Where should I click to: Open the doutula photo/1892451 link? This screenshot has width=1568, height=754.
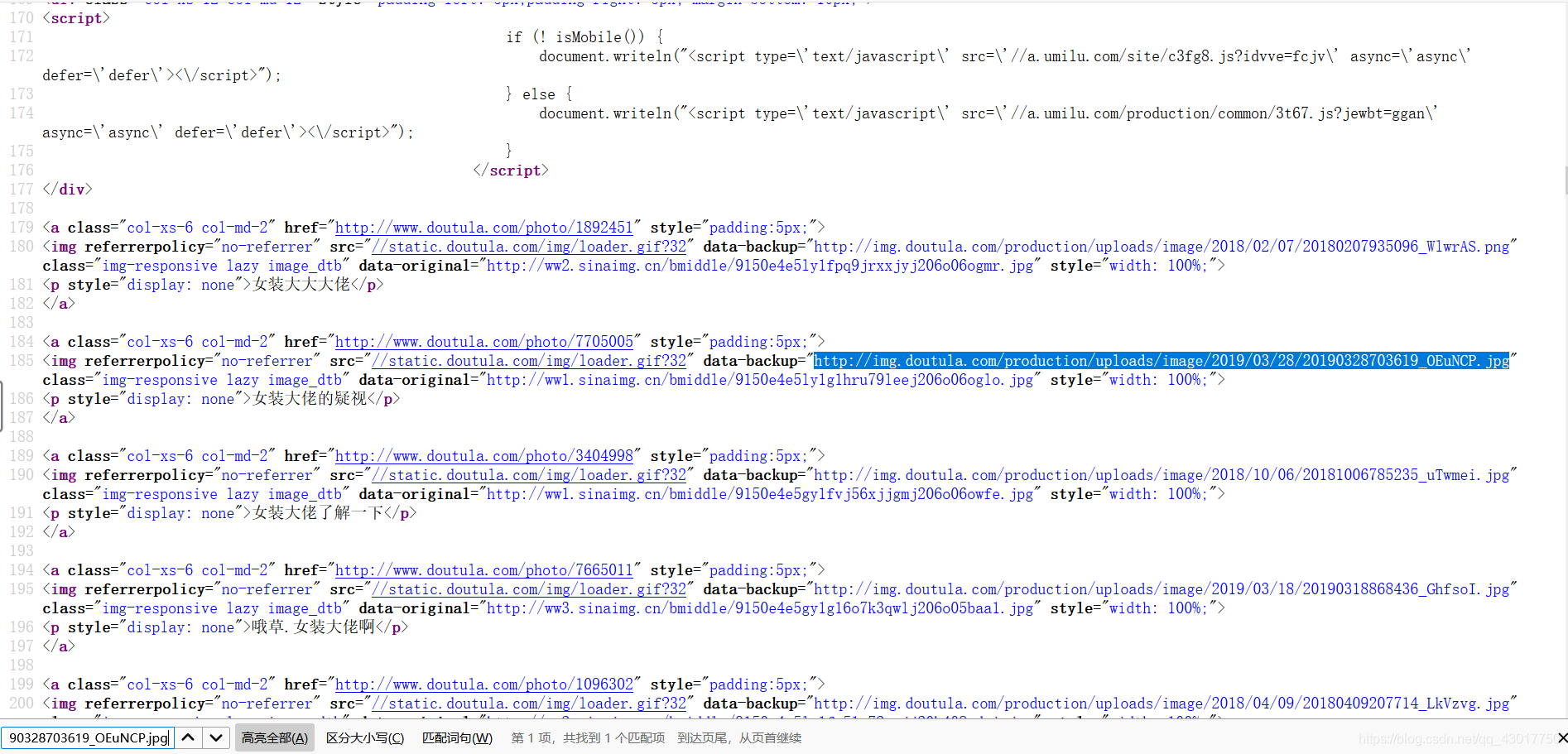point(484,228)
